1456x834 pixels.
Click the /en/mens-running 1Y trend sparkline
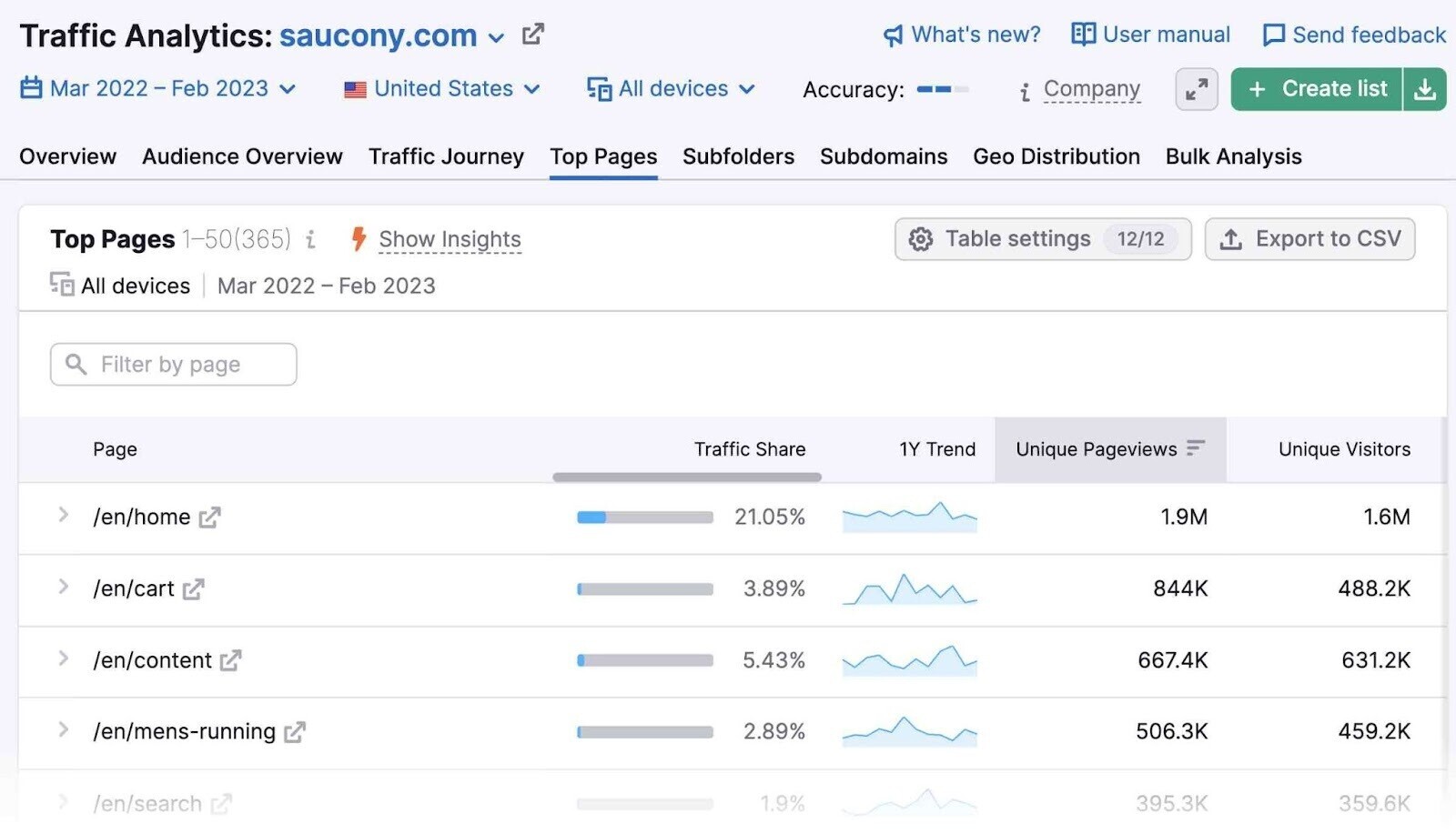(x=909, y=732)
